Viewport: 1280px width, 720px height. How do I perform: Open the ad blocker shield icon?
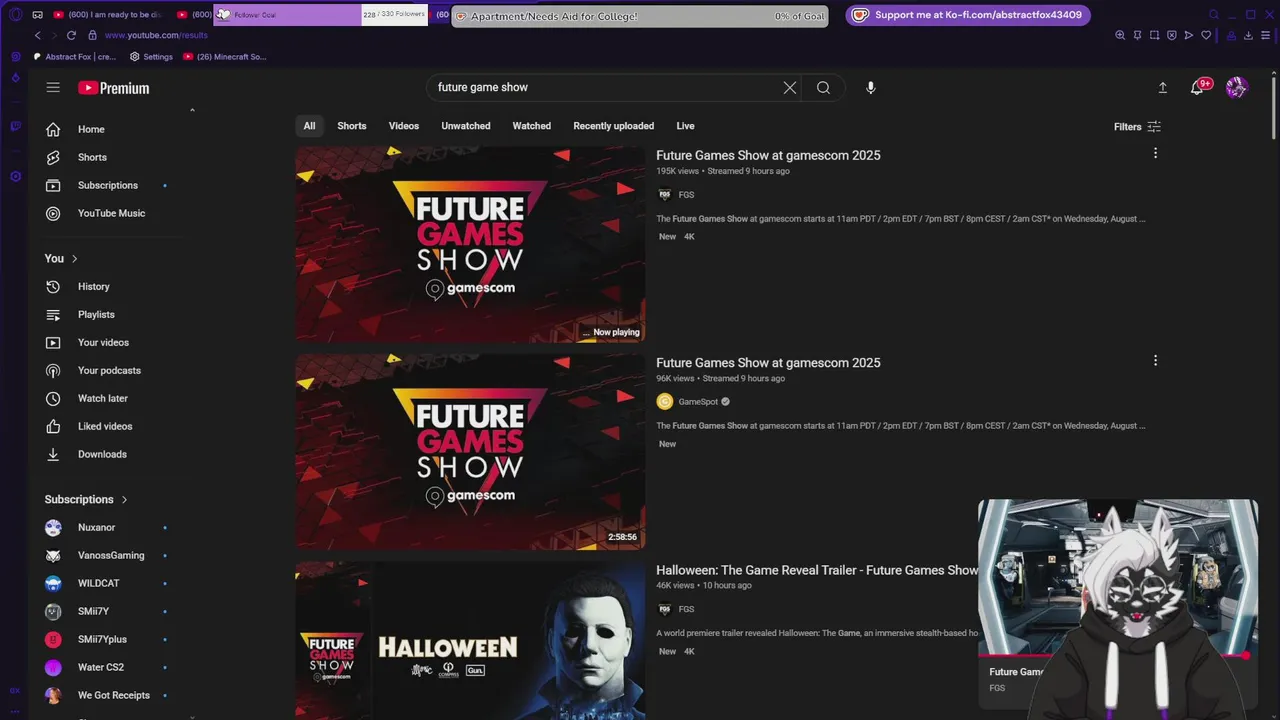tap(1171, 35)
